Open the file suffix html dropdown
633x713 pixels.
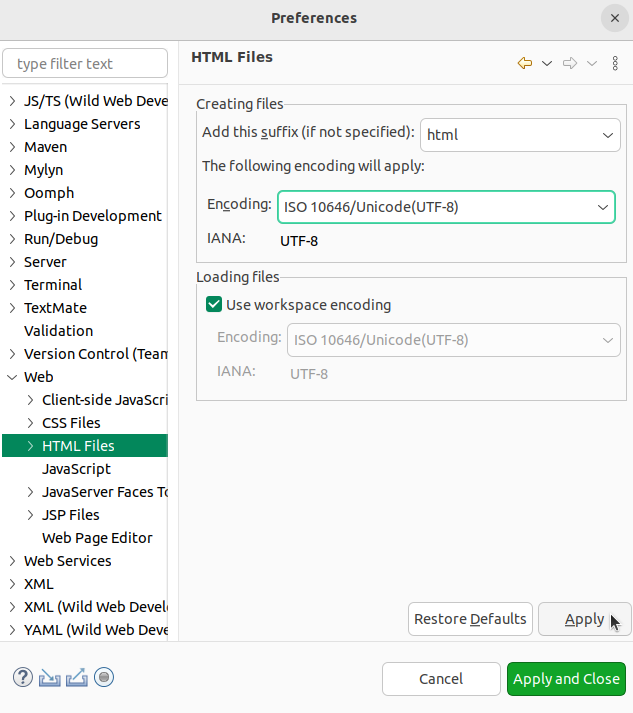coord(520,135)
